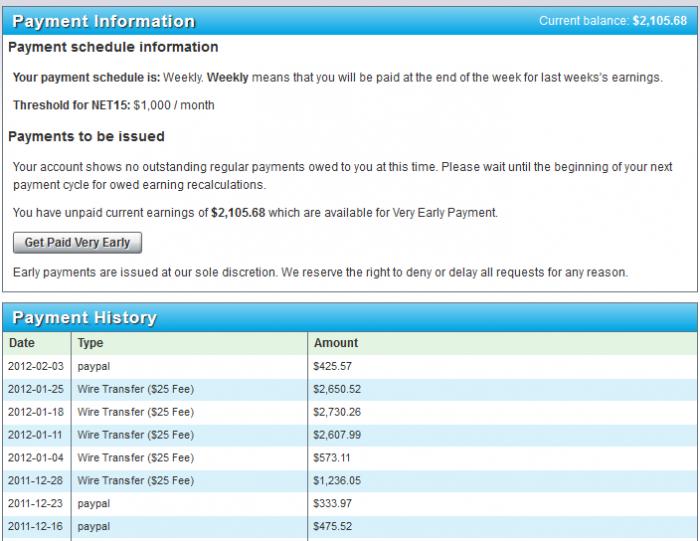Select Wire Transfer type in 2012-01-11 row
The image size is (700, 541).
tap(136, 435)
